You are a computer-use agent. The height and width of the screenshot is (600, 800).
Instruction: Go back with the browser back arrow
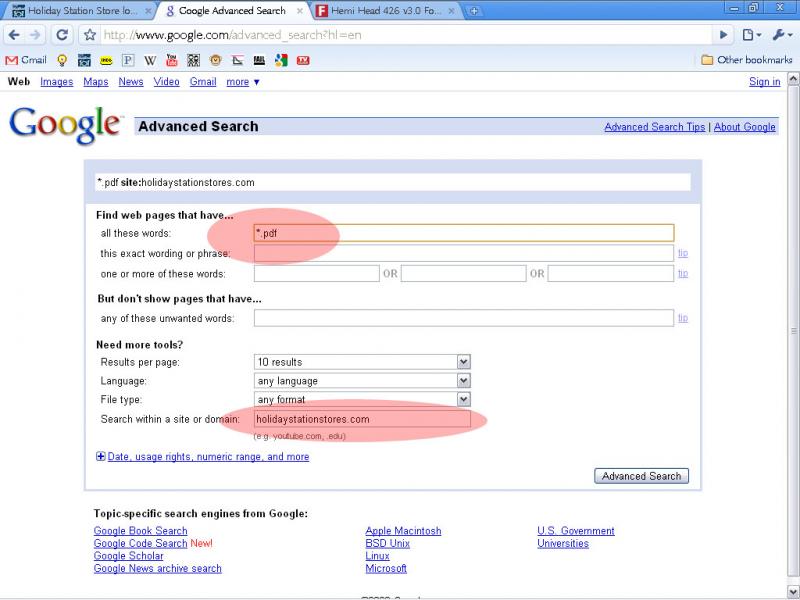pyautogui.click(x=14, y=35)
